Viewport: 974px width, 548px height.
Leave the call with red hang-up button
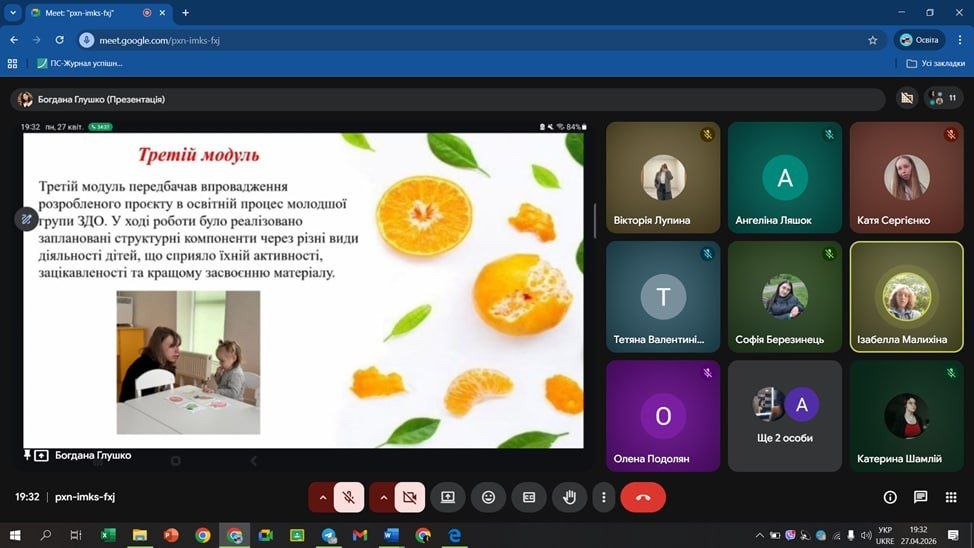point(643,497)
